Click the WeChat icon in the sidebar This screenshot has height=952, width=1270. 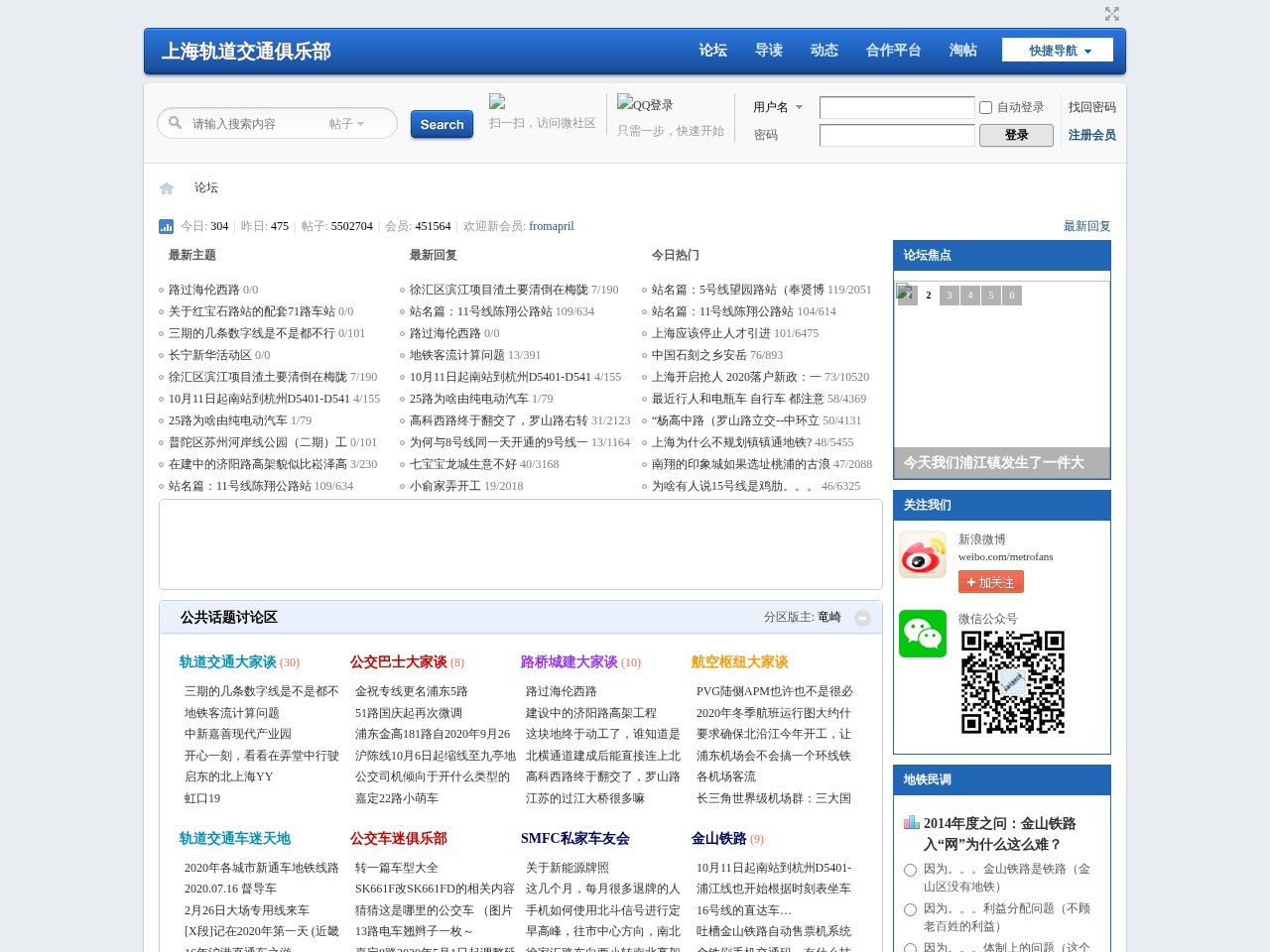(923, 634)
